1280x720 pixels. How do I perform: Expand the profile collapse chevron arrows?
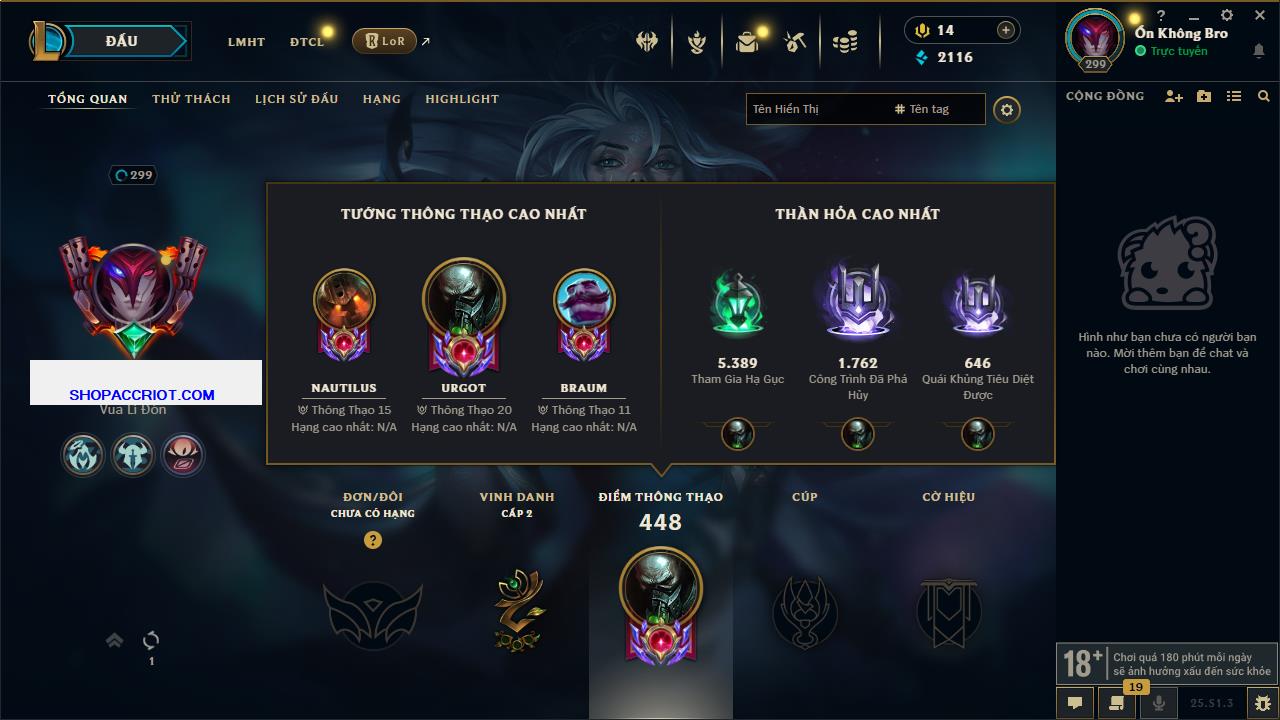pos(114,640)
